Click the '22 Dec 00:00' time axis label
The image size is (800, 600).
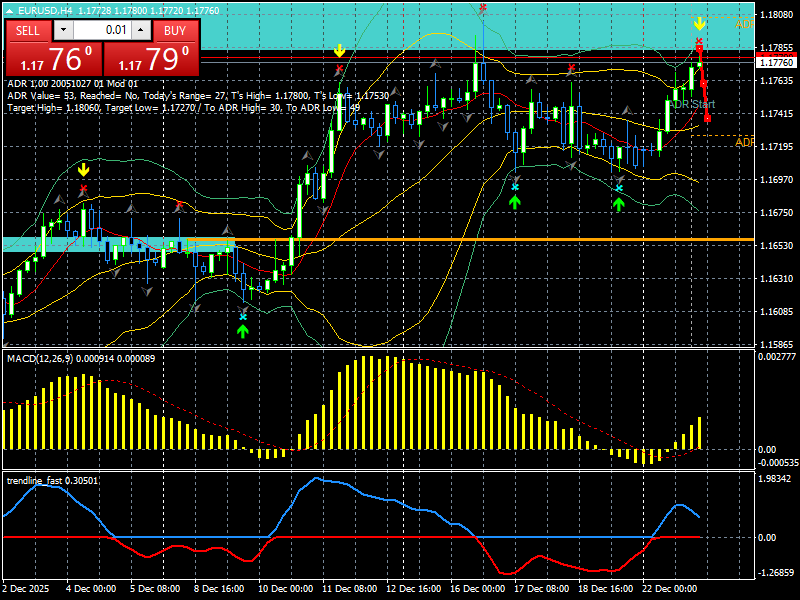[669, 588]
